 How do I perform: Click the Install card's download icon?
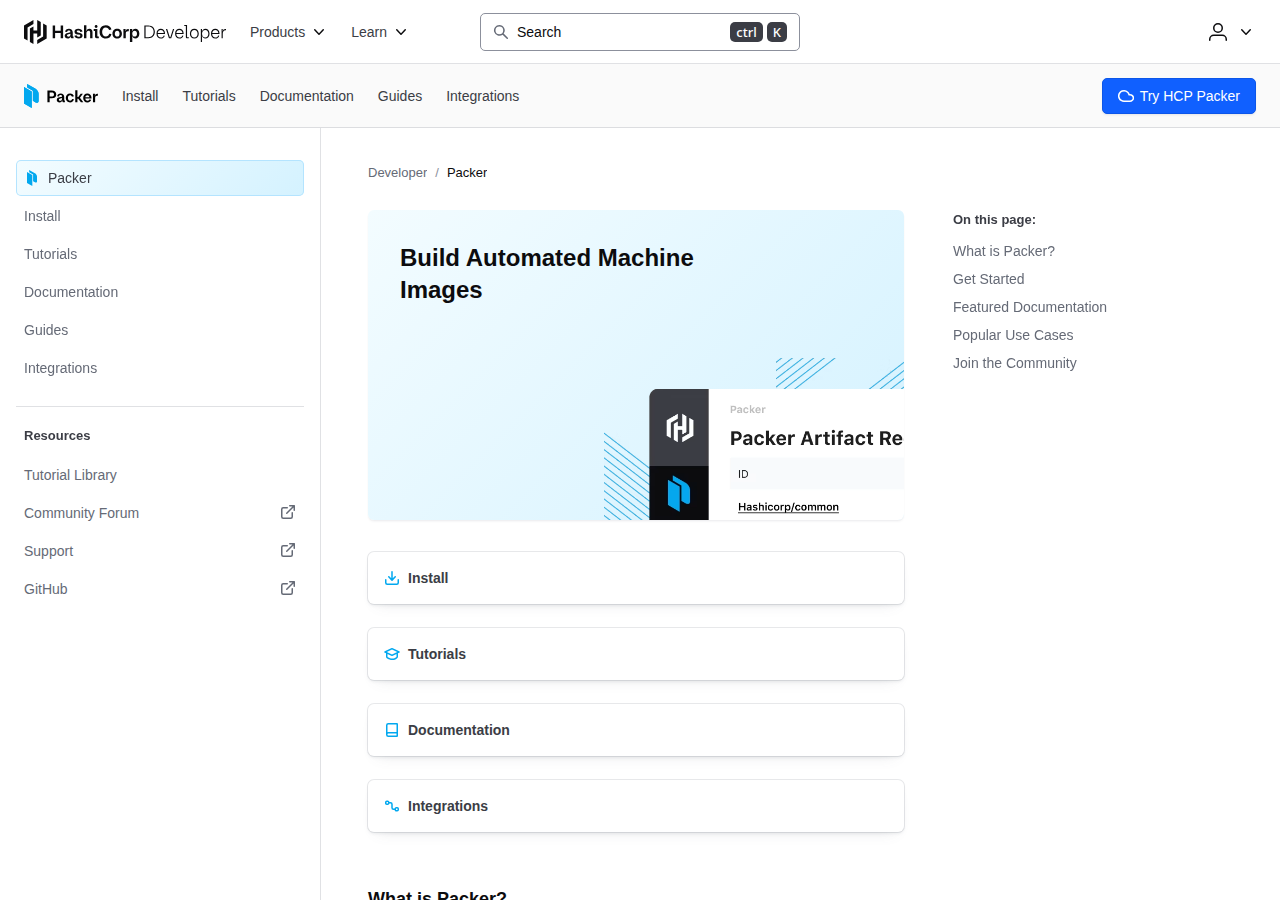(x=392, y=578)
